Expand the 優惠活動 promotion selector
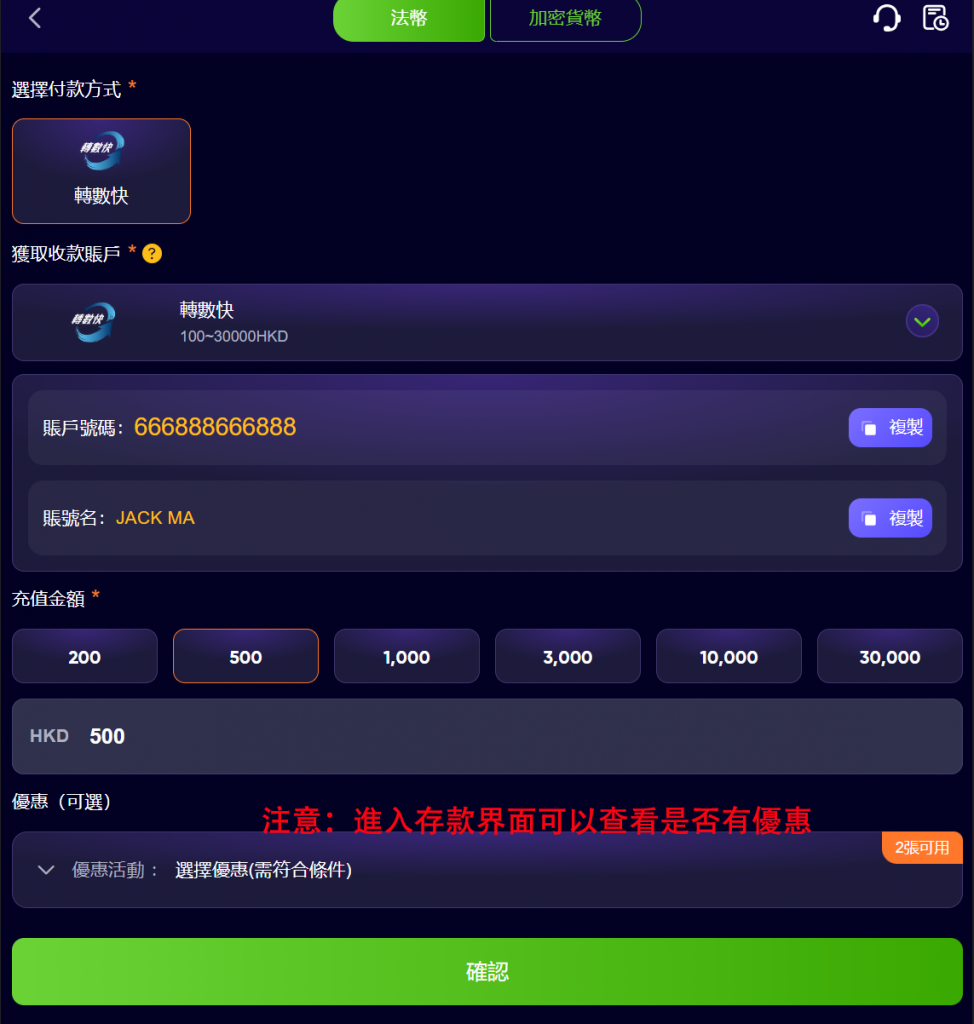 pyautogui.click(x=487, y=869)
